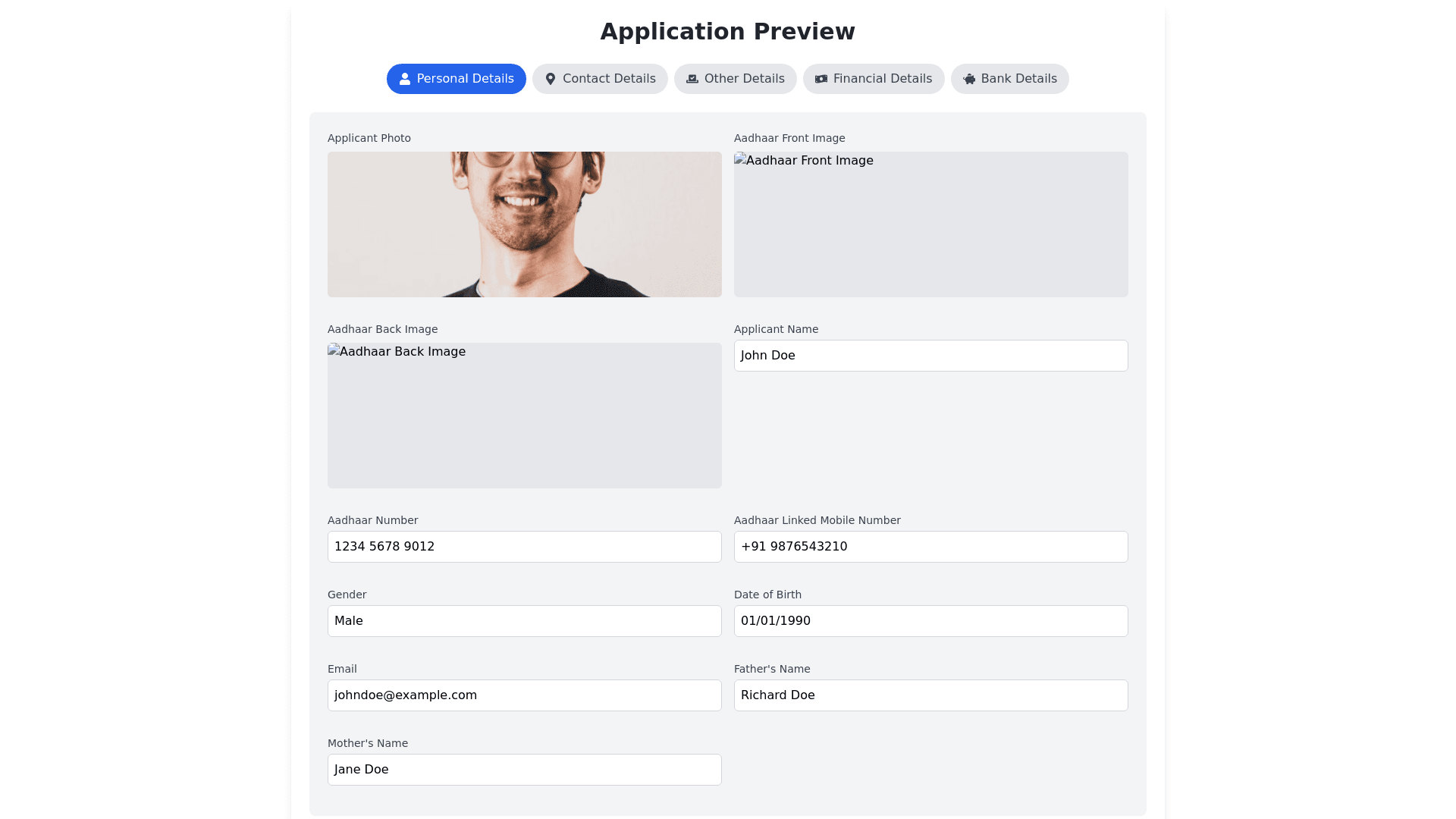The width and height of the screenshot is (1456, 819).
Task: Click the Gender field showing Male
Action: coord(524,621)
